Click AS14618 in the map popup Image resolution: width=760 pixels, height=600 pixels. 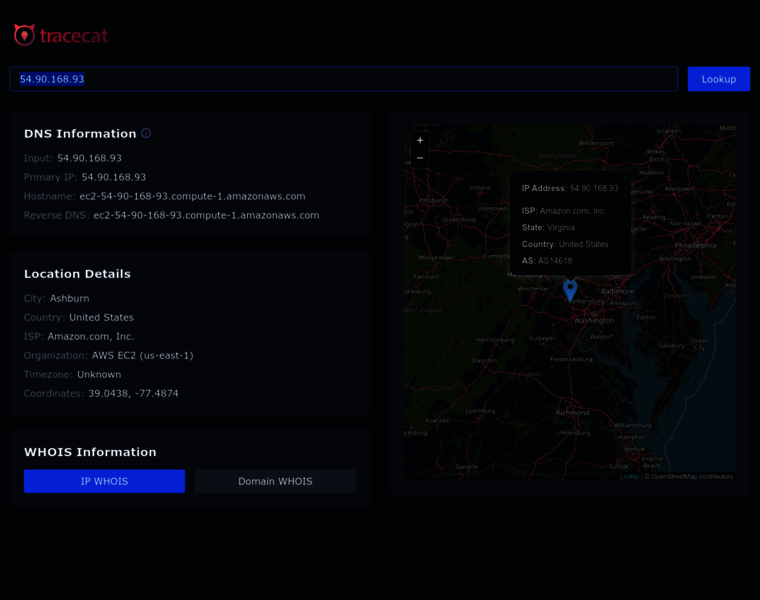coord(555,260)
